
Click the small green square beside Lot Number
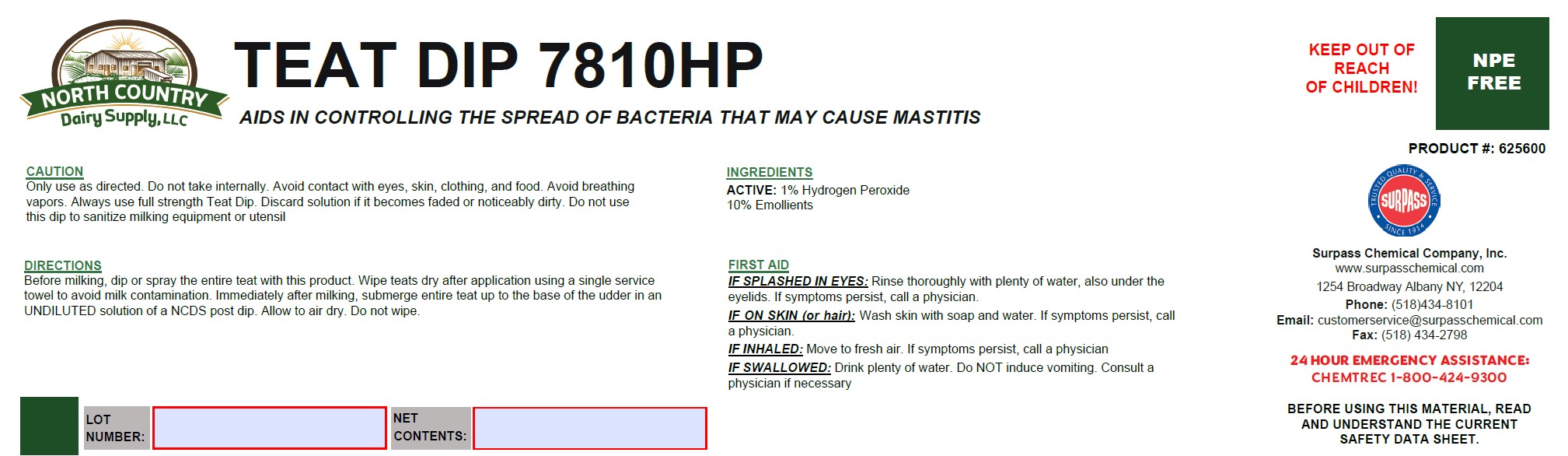coord(49,426)
